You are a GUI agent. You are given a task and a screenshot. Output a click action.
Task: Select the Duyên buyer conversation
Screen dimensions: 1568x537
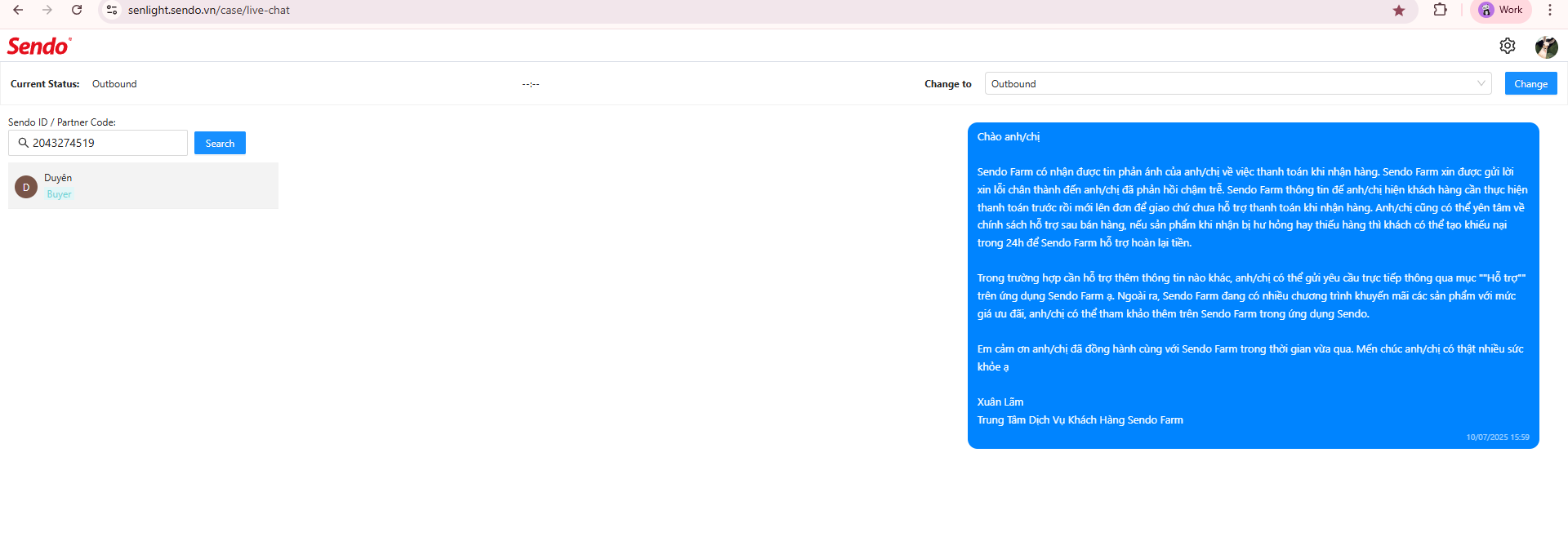143,185
